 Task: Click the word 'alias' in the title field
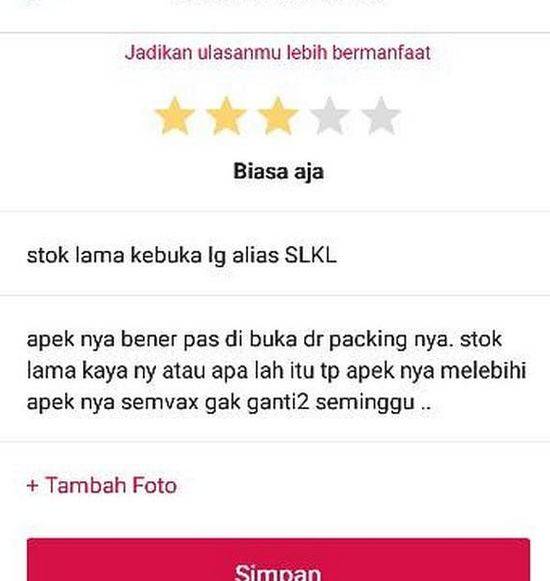coord(255,255)
